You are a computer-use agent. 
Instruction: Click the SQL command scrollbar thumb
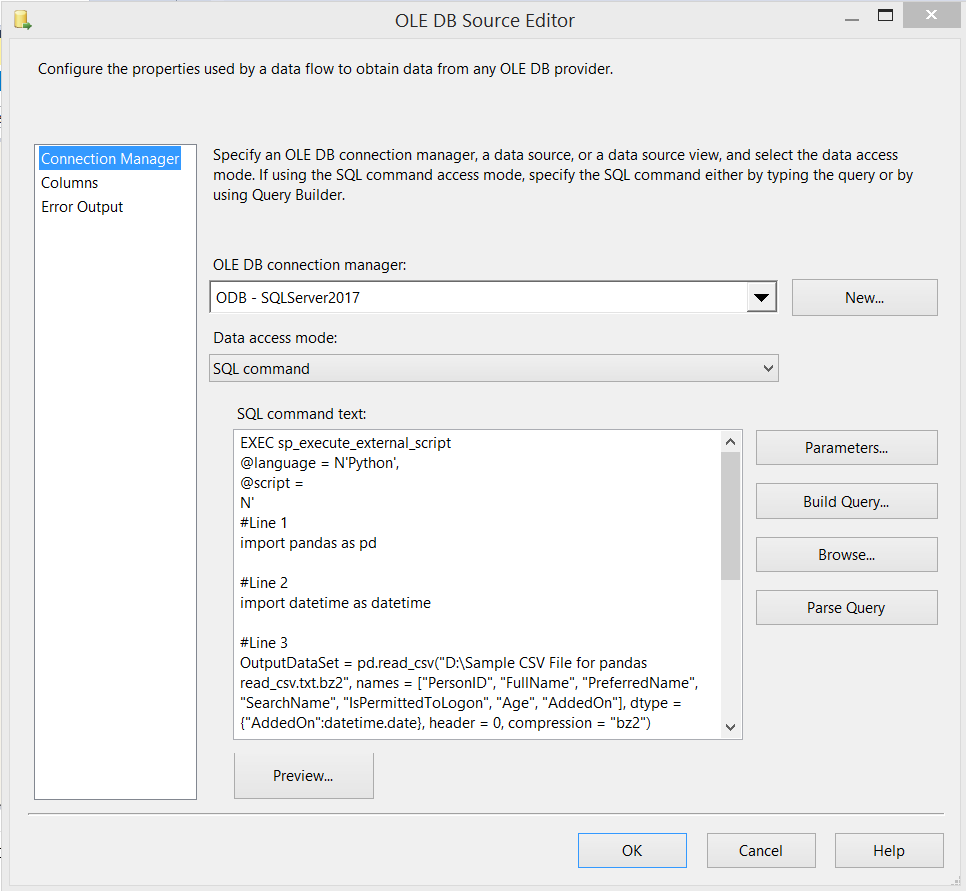tap(731, 516)
